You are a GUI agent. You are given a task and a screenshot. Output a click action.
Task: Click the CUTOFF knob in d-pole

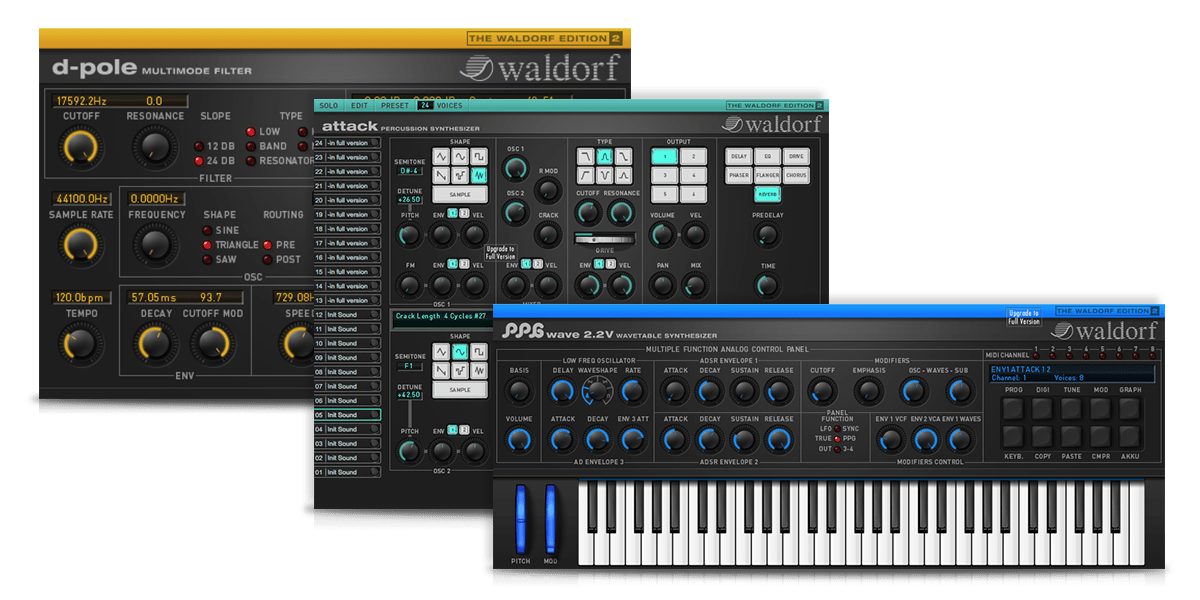[x=81, y=148]
